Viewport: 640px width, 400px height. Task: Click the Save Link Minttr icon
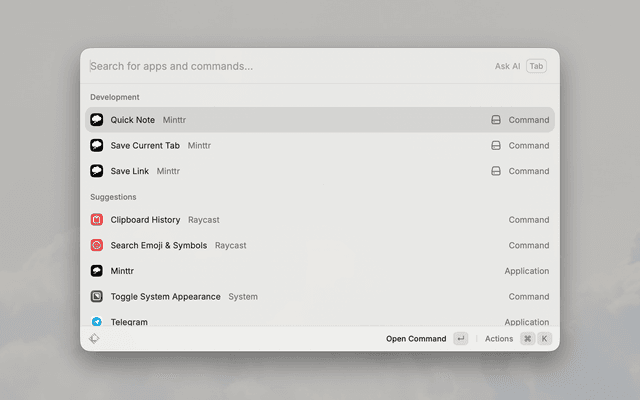[x=97, y=171]
